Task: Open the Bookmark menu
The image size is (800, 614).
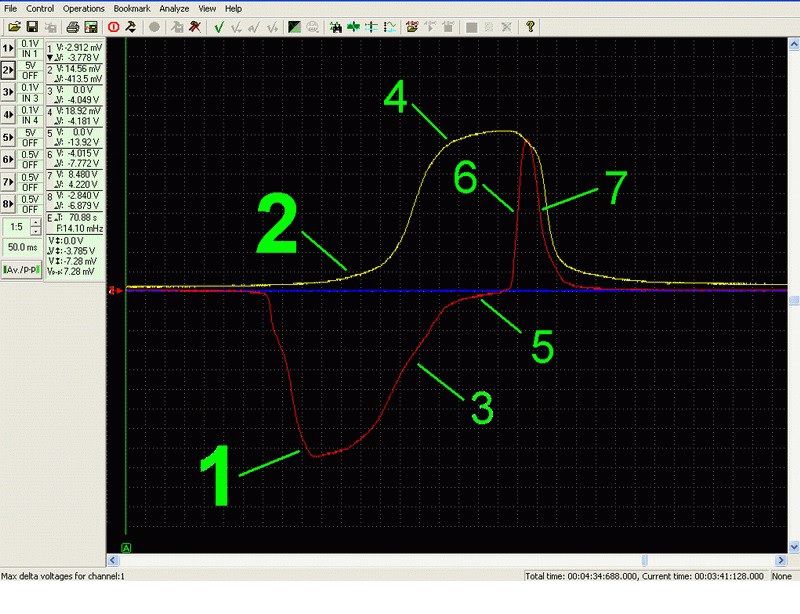Action: pyautogui.click(x=132, y=9)
